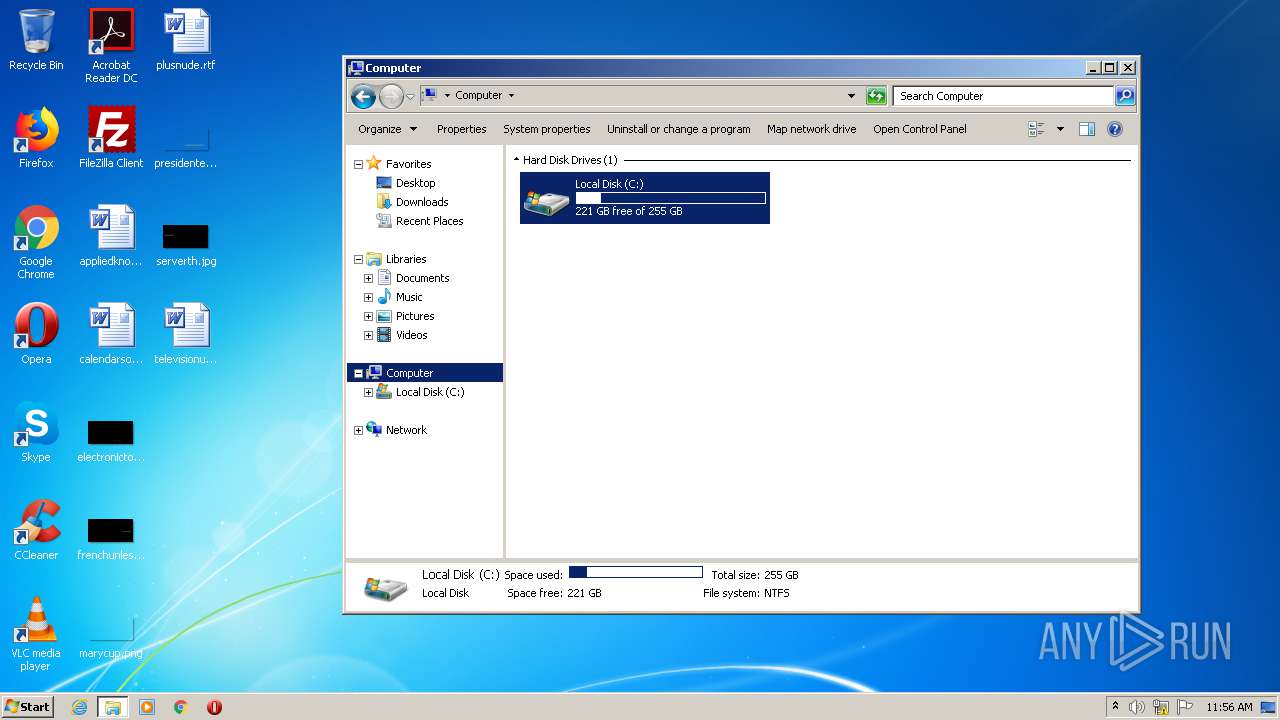Click the Computer address bar breadcrumb
The image size is (1280, 720).
[478, 96]
